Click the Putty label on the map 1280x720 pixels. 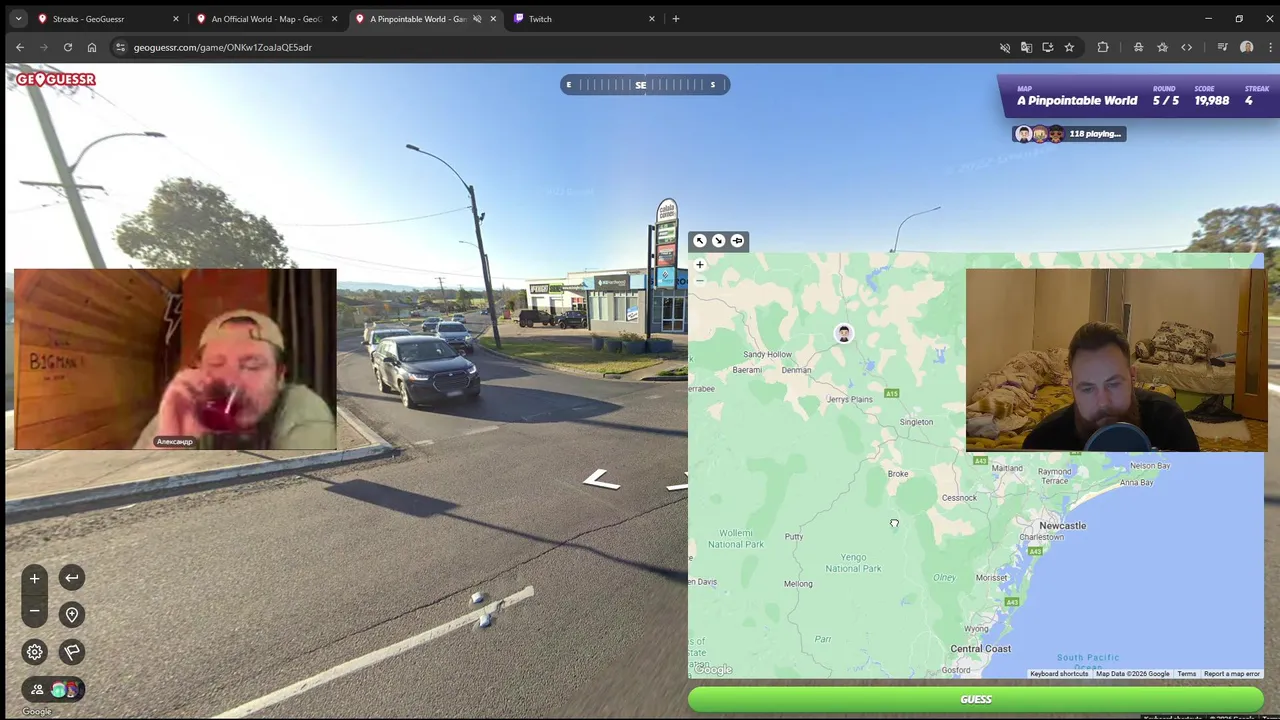794,537
